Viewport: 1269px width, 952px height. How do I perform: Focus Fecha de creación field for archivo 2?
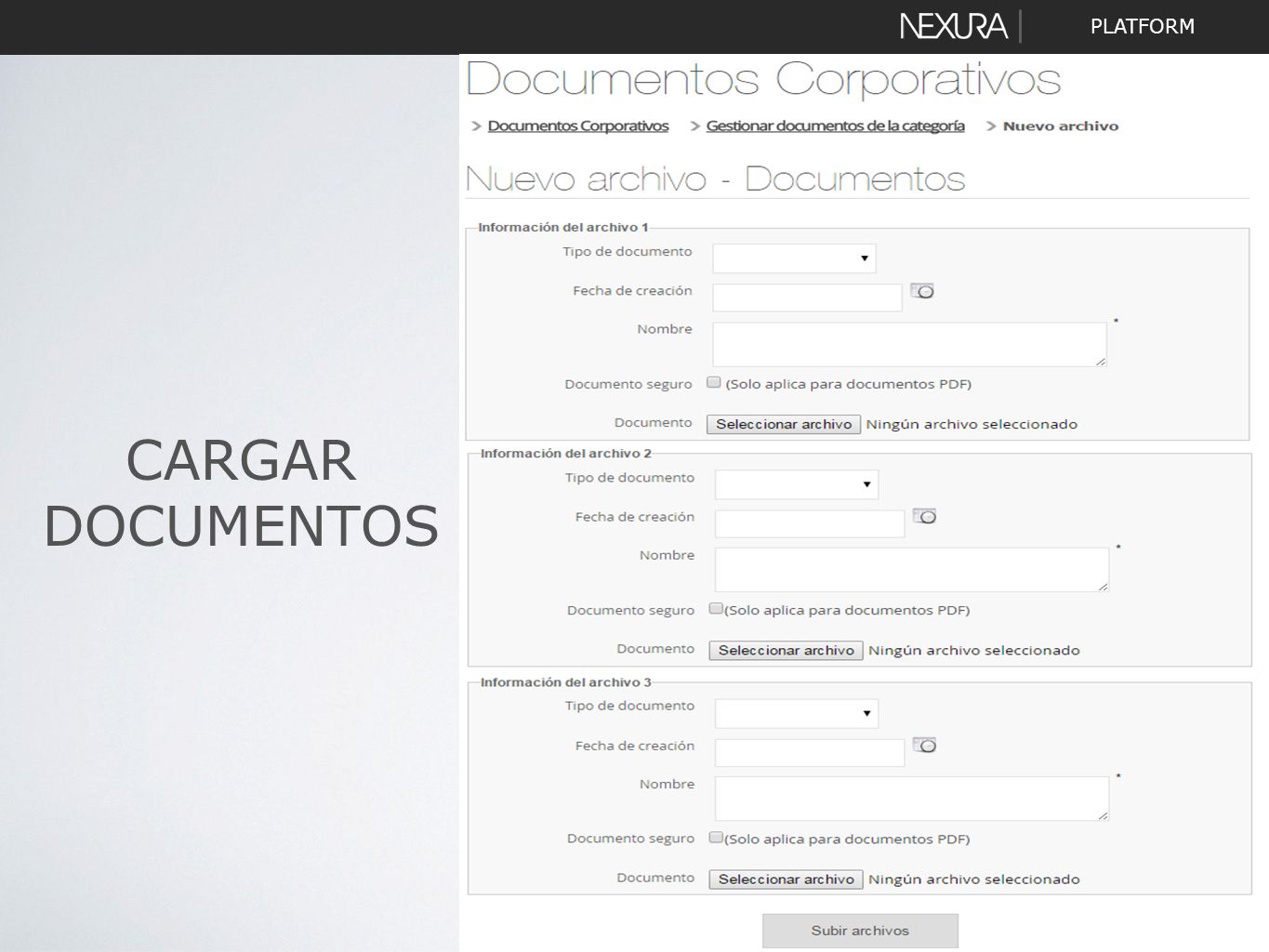[x=810, y=523]
